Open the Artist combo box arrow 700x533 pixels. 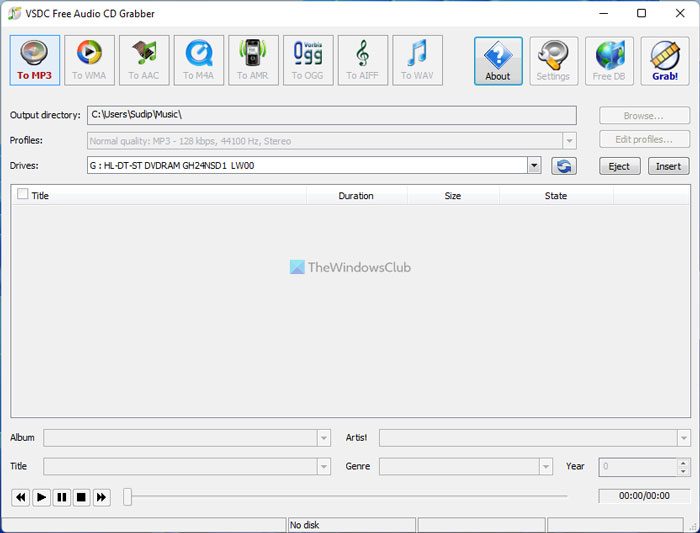click(x=683, y=438)
